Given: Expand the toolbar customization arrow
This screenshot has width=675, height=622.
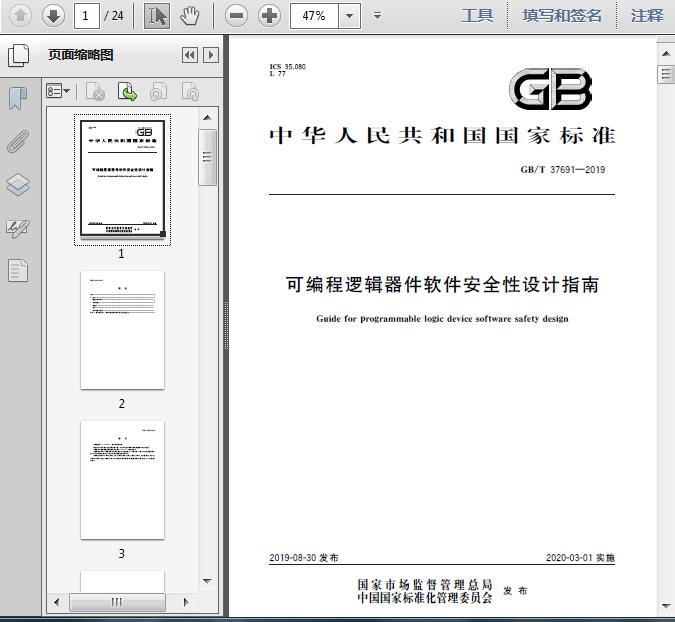Looking at the screenshot, I should (377, 16).
